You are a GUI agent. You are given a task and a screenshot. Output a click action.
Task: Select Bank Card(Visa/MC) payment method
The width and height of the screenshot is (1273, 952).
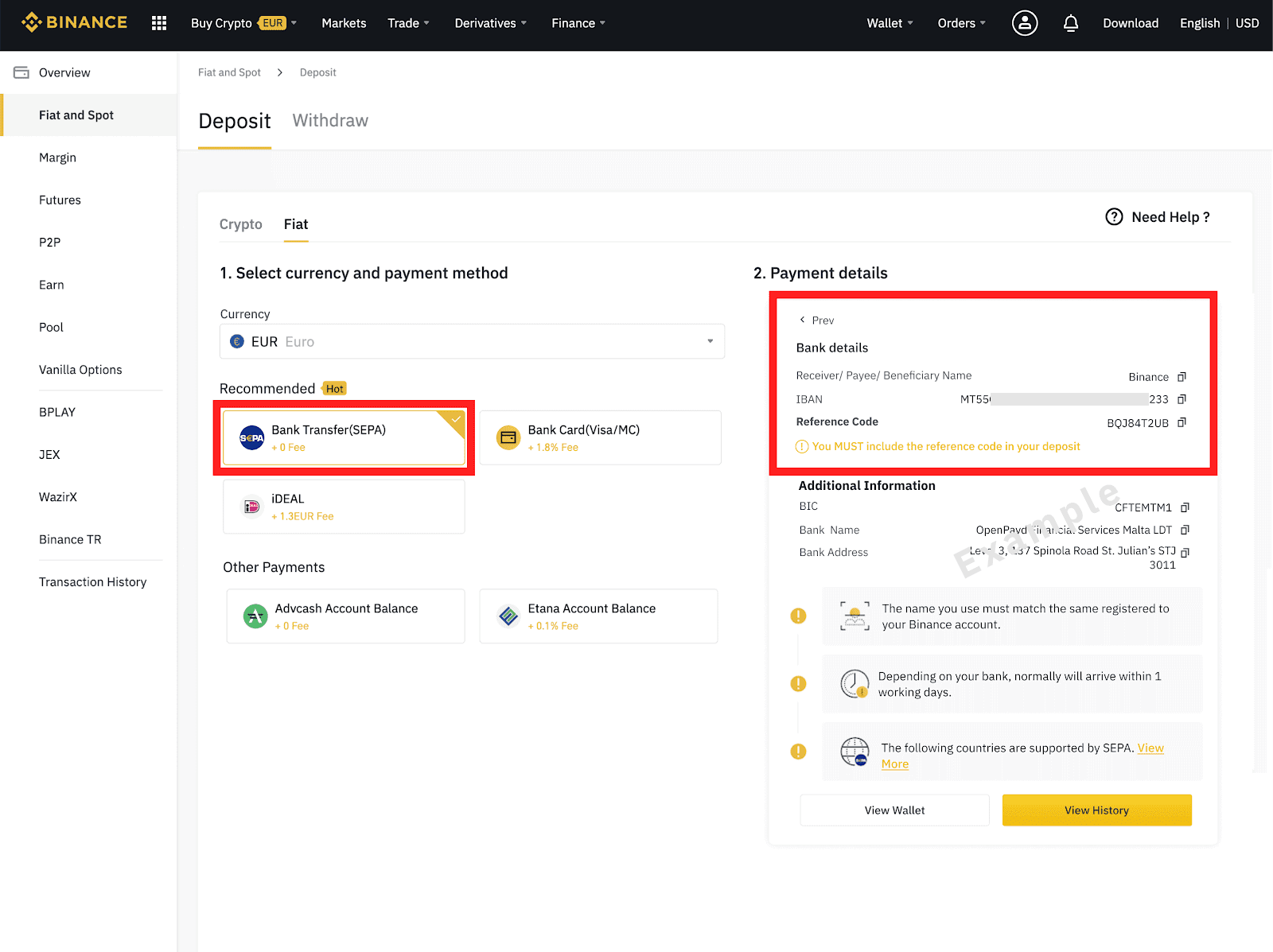coord(600,437)
